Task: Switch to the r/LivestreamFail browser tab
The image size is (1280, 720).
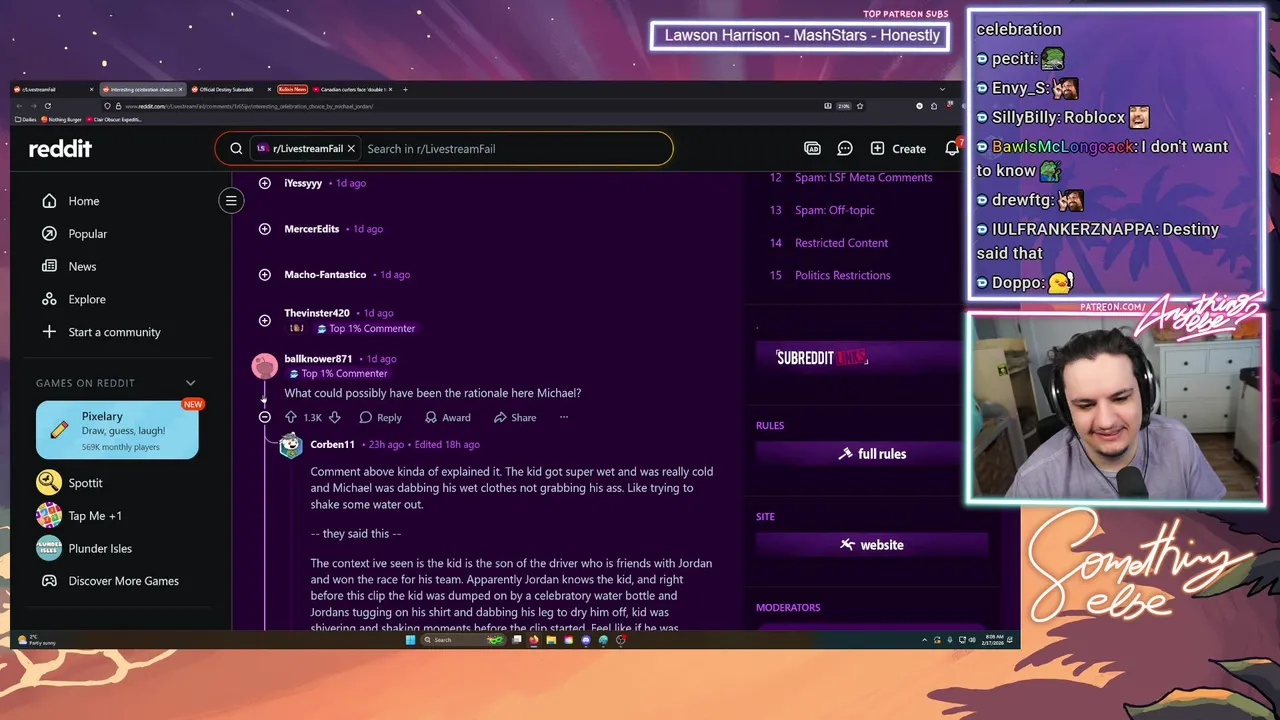Action: [x=52, y=89]
